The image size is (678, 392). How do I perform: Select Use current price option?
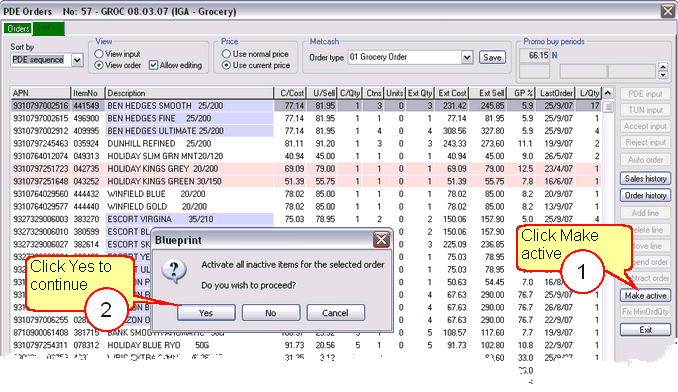226,65
